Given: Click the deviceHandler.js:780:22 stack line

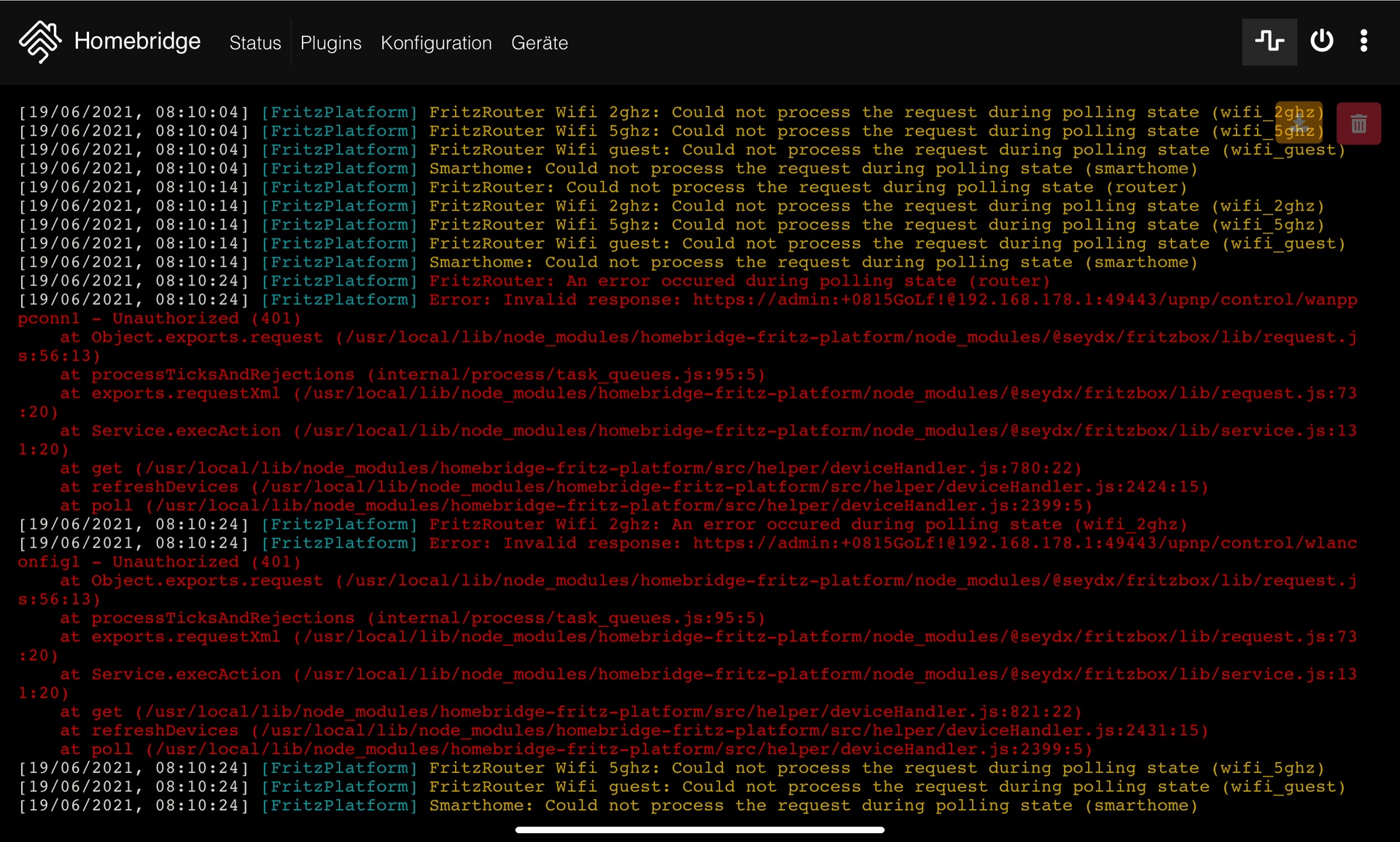Looking at the screenshot, I should (x=570, y=469).
